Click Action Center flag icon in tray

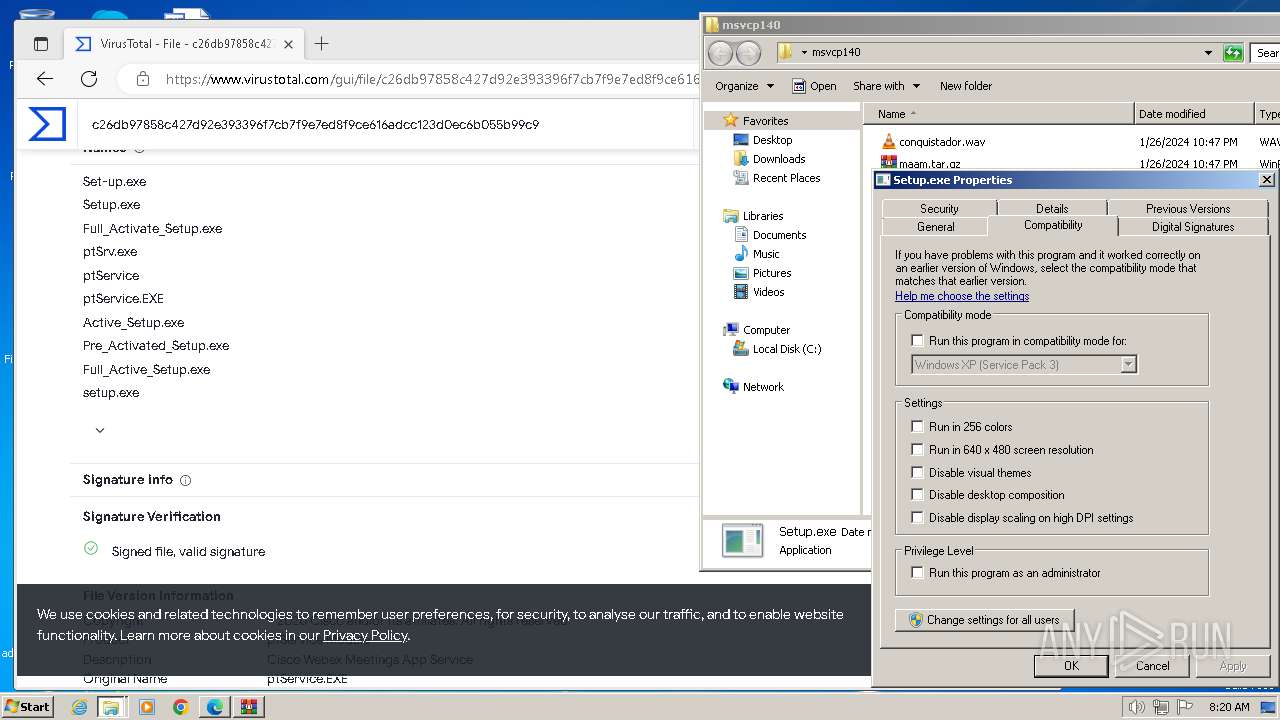(x=1185, y=707)
